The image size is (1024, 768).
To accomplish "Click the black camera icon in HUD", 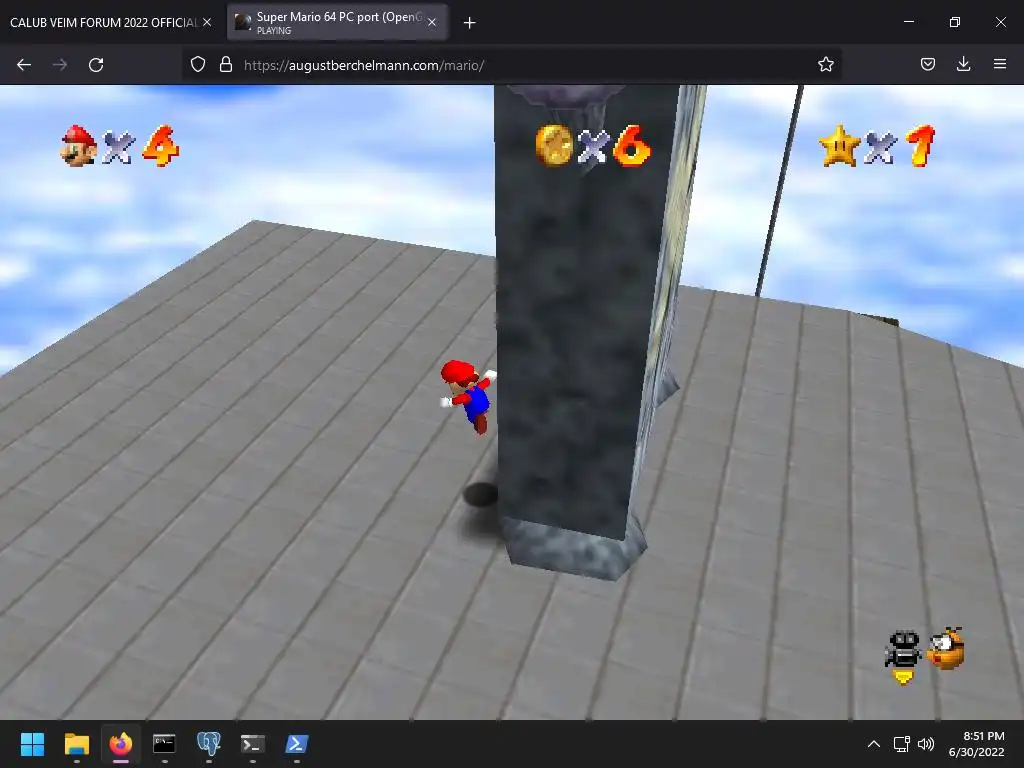I will 903,651.
